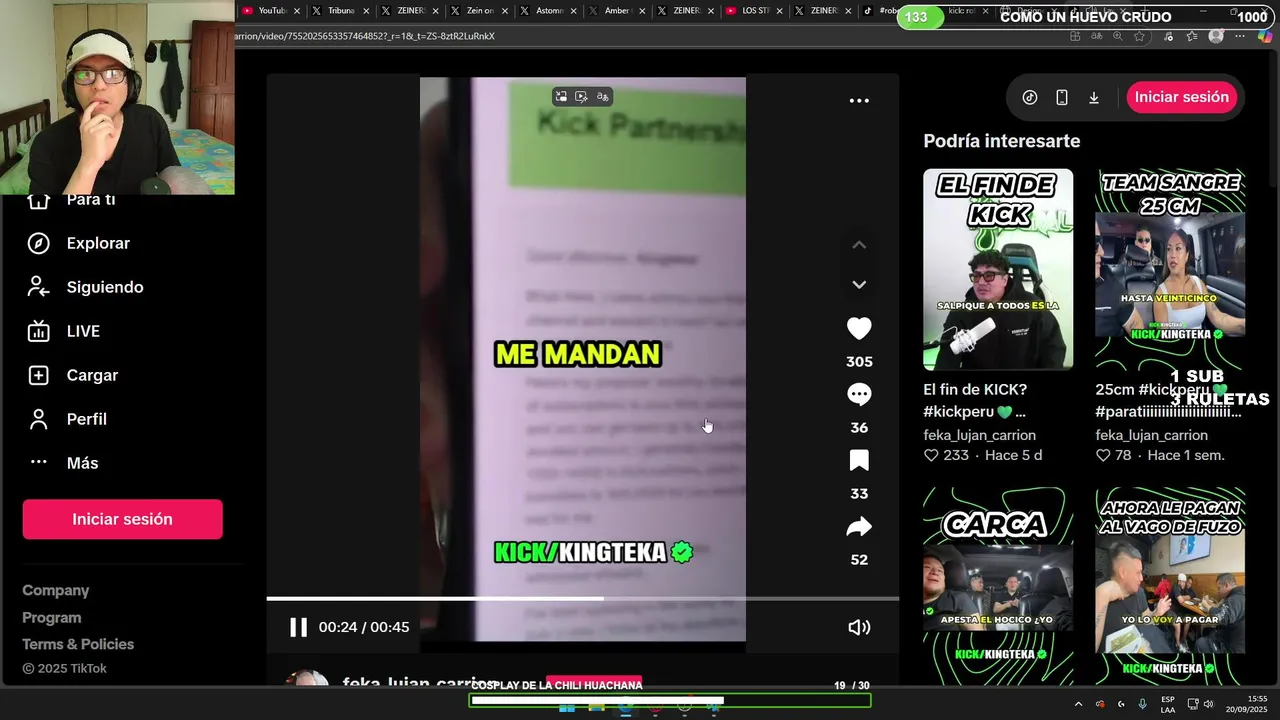Click the '25cm #kickperu' caption
This screenshot has height=720, width=1280.
coord(1168,400)
